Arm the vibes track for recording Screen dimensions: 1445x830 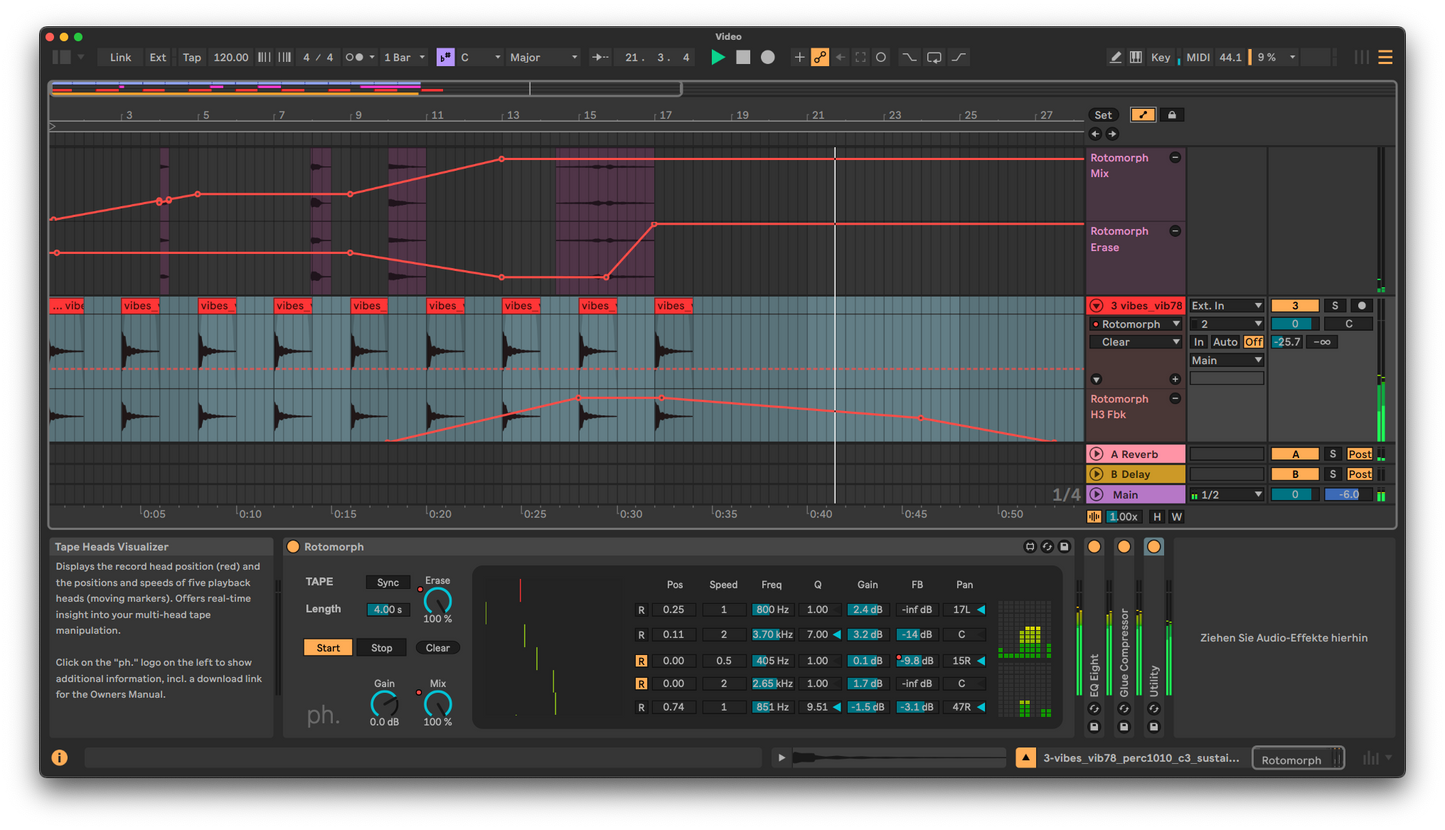1360,306
